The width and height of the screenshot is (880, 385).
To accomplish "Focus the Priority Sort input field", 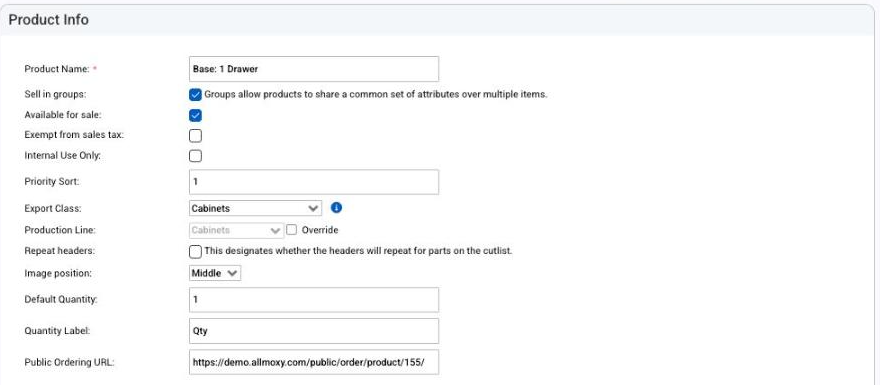I will pyautogui.click(x=314, y=182).
